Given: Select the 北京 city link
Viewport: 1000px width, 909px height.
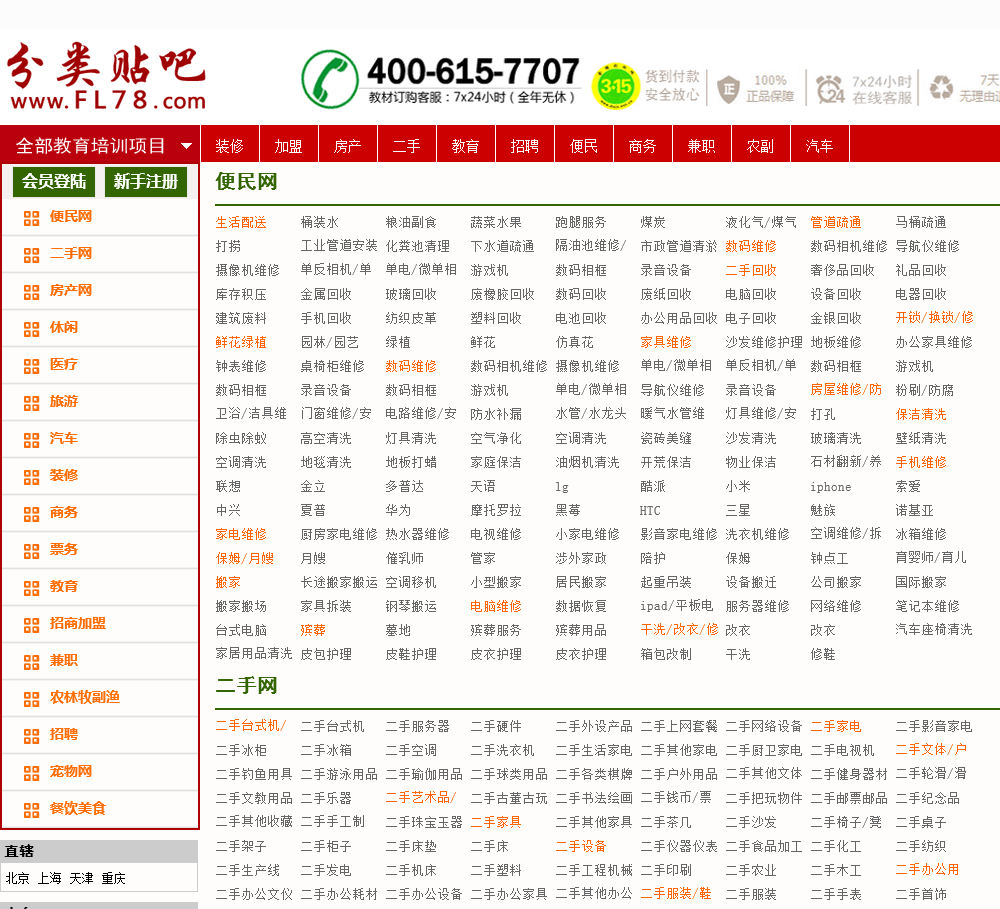Looking at the screenshot, I should tap(17, 878).
